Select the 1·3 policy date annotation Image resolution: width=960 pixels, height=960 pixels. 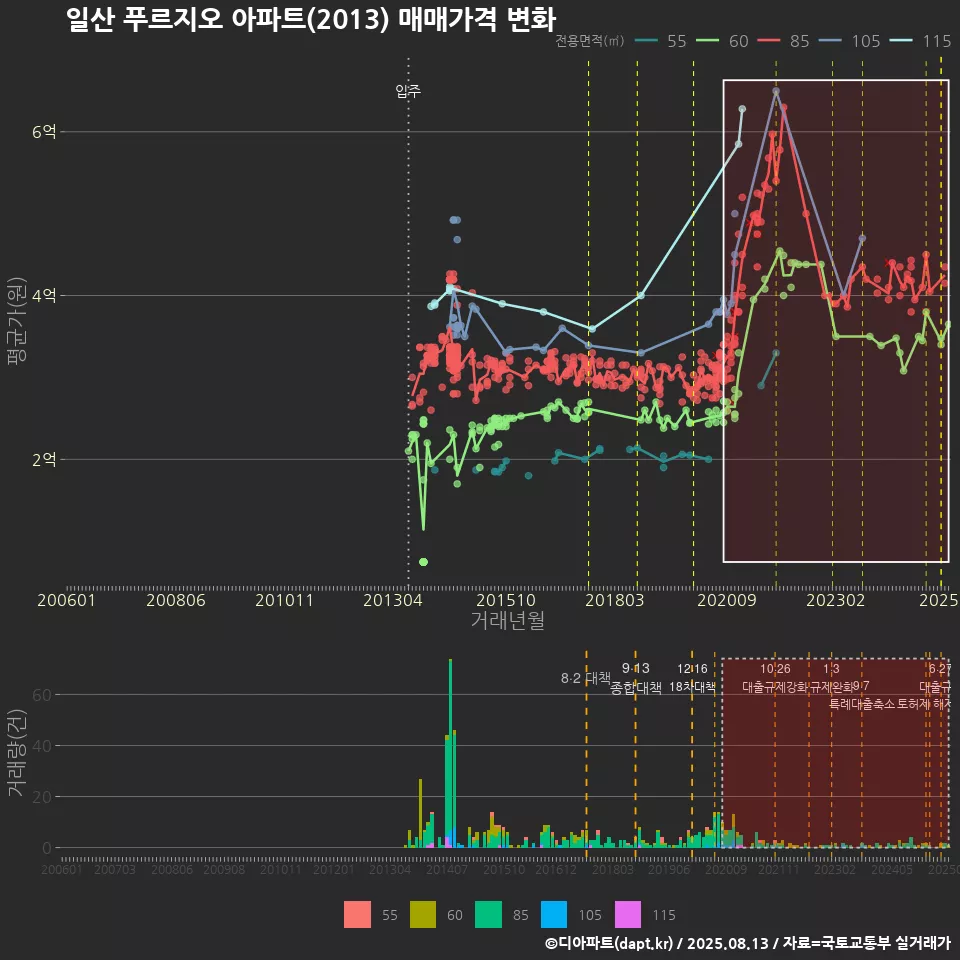point(831,669)
